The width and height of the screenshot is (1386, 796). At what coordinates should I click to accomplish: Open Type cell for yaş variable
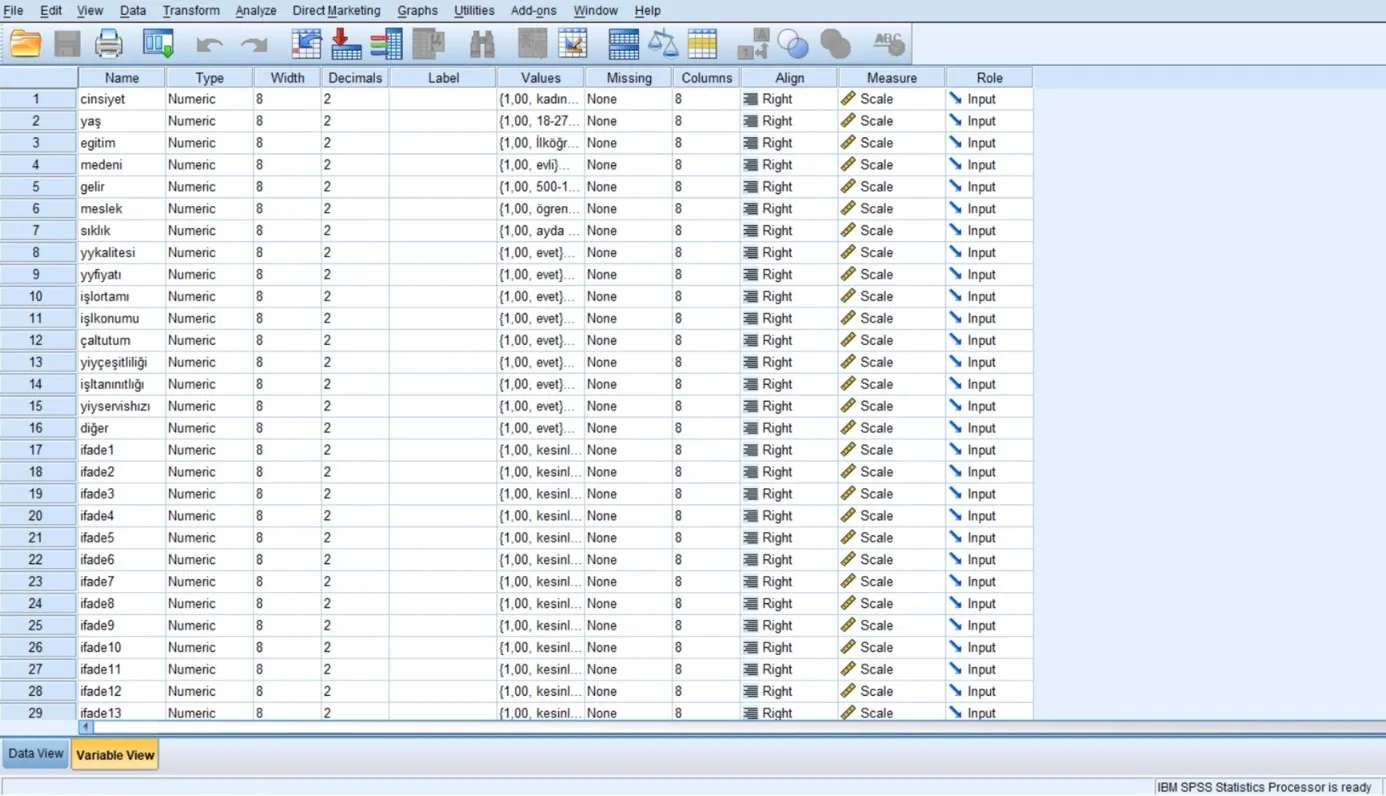pyautogui.click(x=209, y=121)
